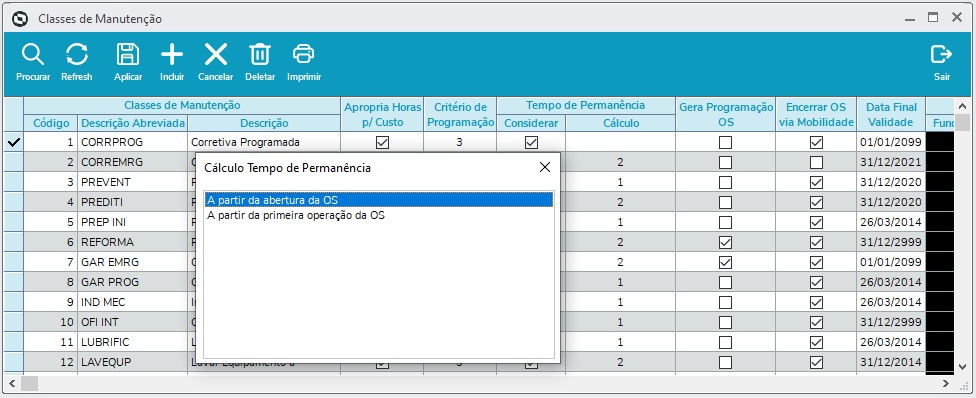Refresh the maintenance classes list

(x=77, y=55)
